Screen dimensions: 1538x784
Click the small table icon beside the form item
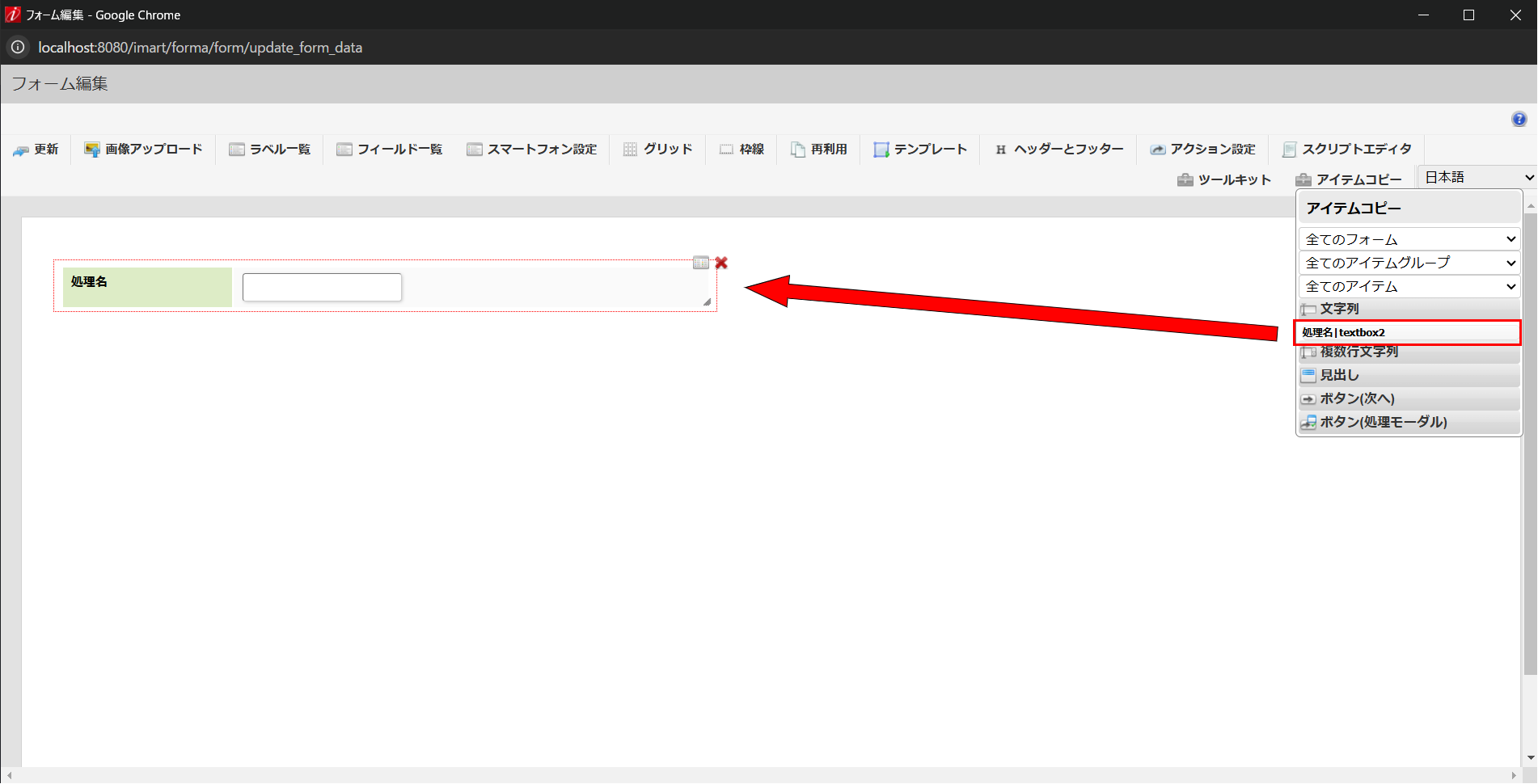[x=702, y=263]
